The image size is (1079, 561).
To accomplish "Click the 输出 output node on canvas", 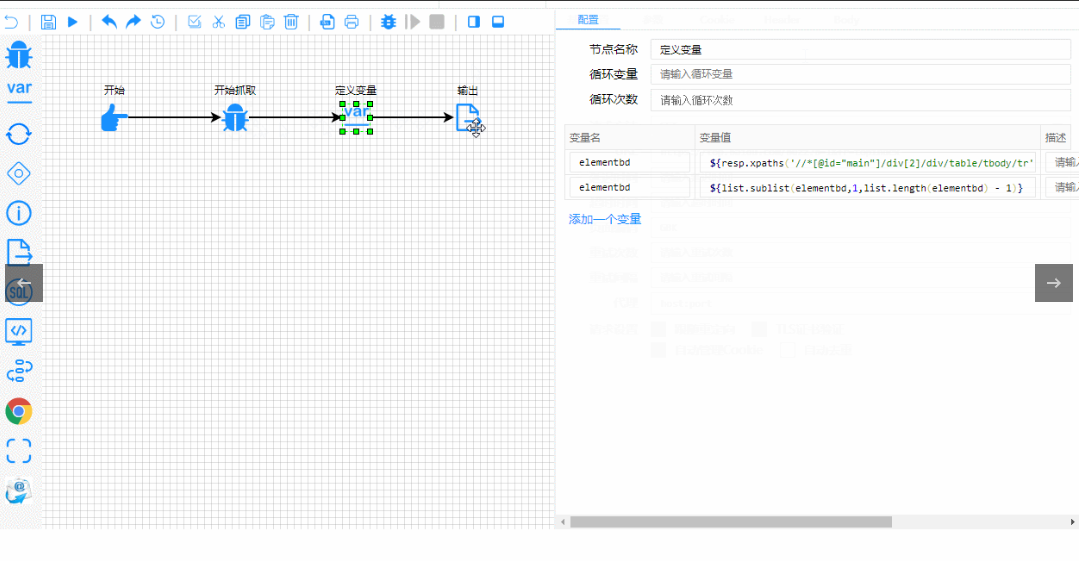I will pyautogui.click(x=468, y=118).
